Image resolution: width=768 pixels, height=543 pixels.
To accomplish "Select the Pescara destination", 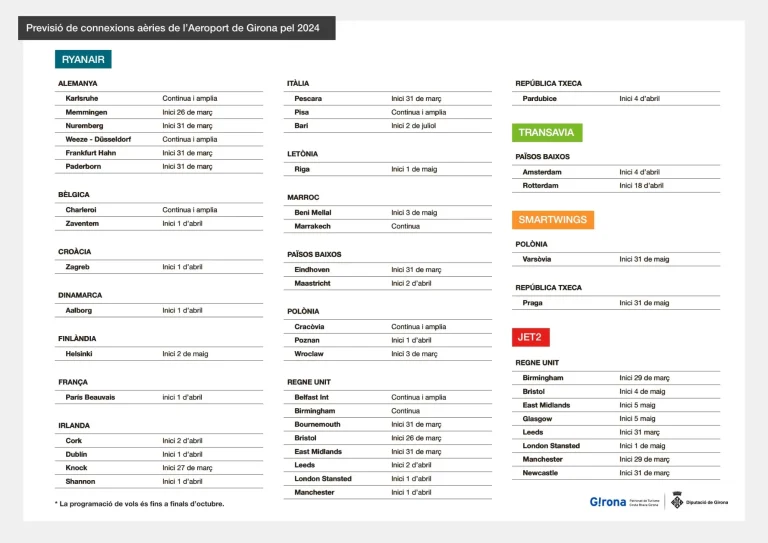I will pos(308,98).
